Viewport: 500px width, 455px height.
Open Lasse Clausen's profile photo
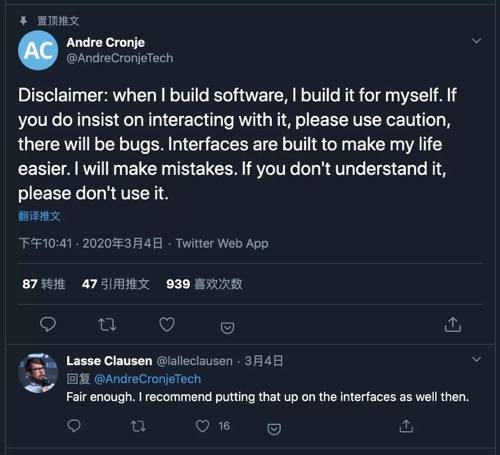pos(38,373)
